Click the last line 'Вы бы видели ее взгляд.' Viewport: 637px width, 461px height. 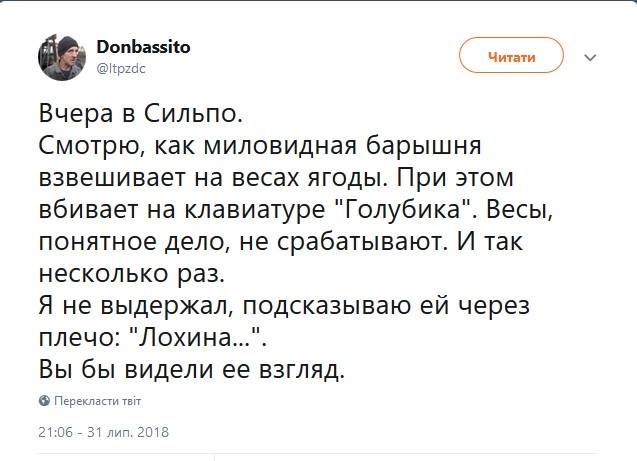(x=192, y=370)
